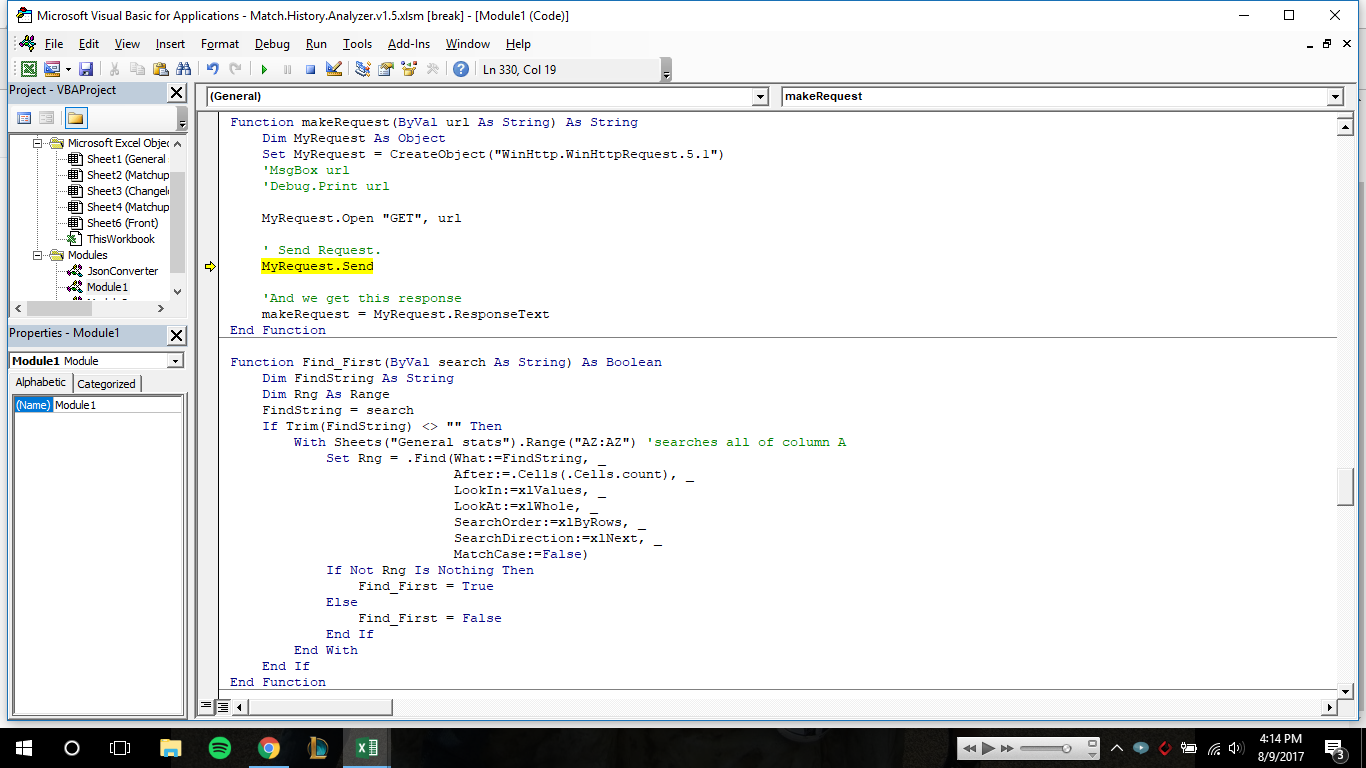Open the Debug menu
This screenshot has height=768, width=1366.
[272, 44]
